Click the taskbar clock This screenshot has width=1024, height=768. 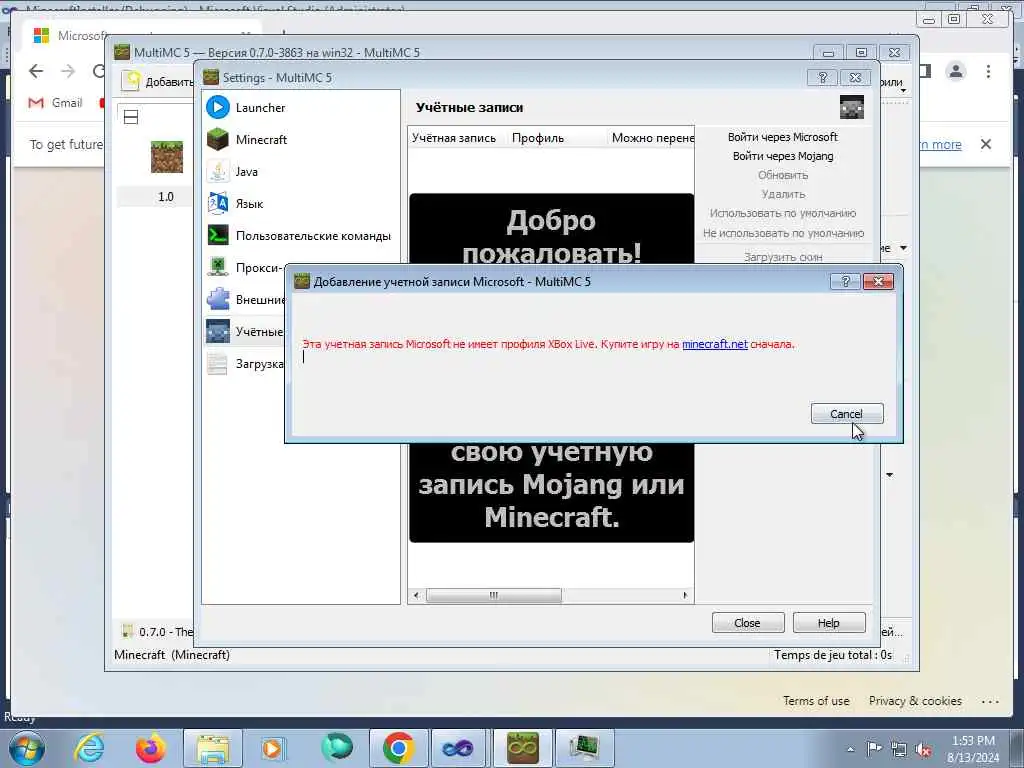973,748
